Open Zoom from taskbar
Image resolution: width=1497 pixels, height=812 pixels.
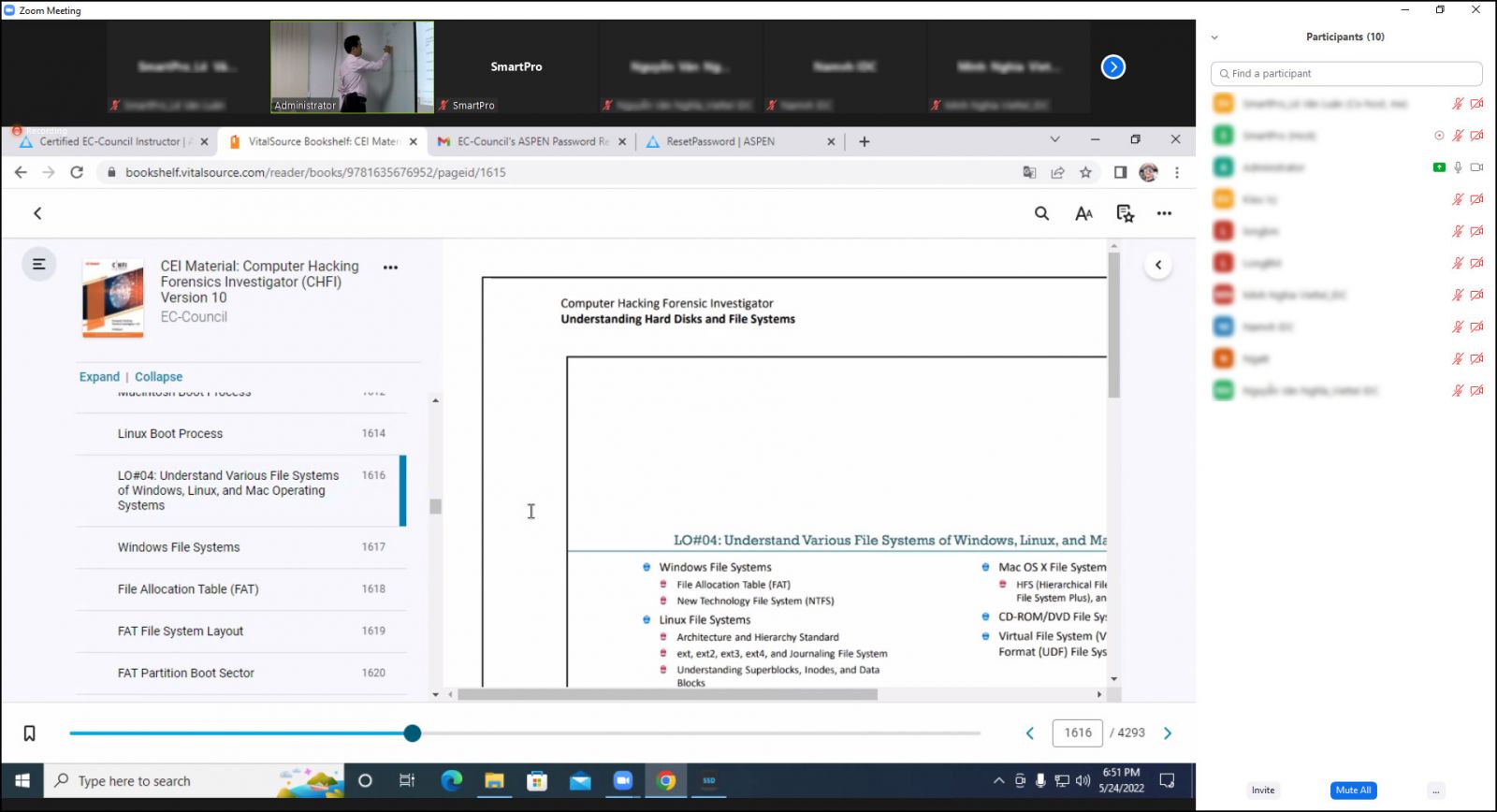[x=623, y=781]
